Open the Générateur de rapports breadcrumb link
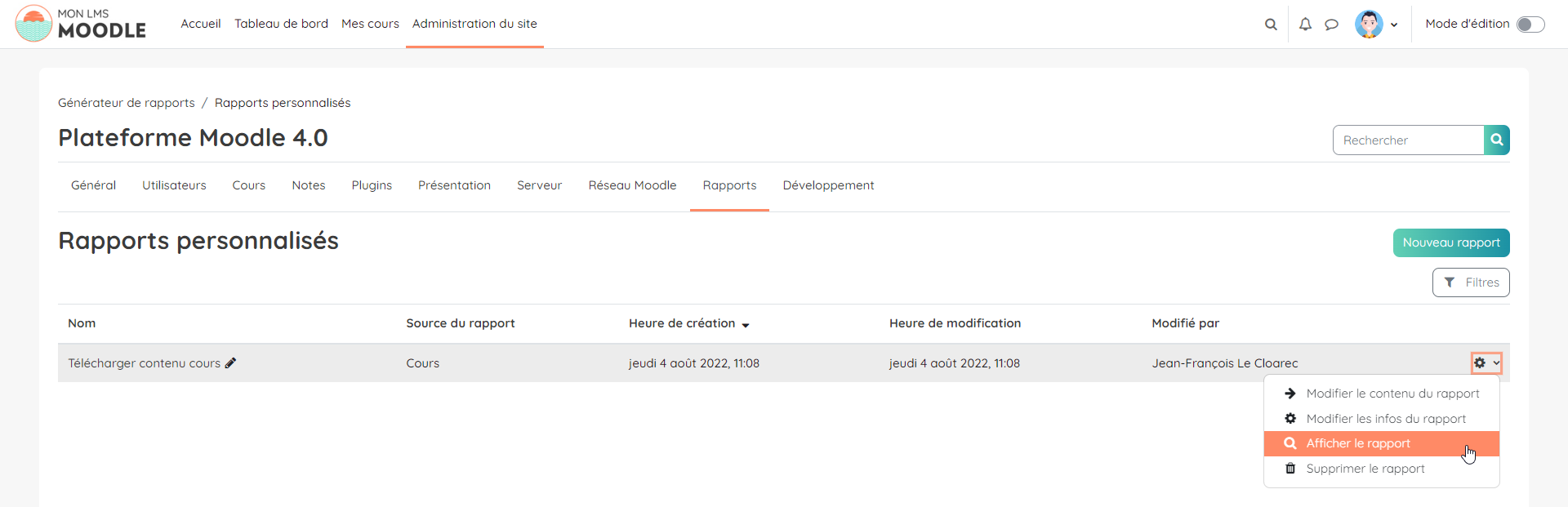1568x507 pixels. point(127,103)
